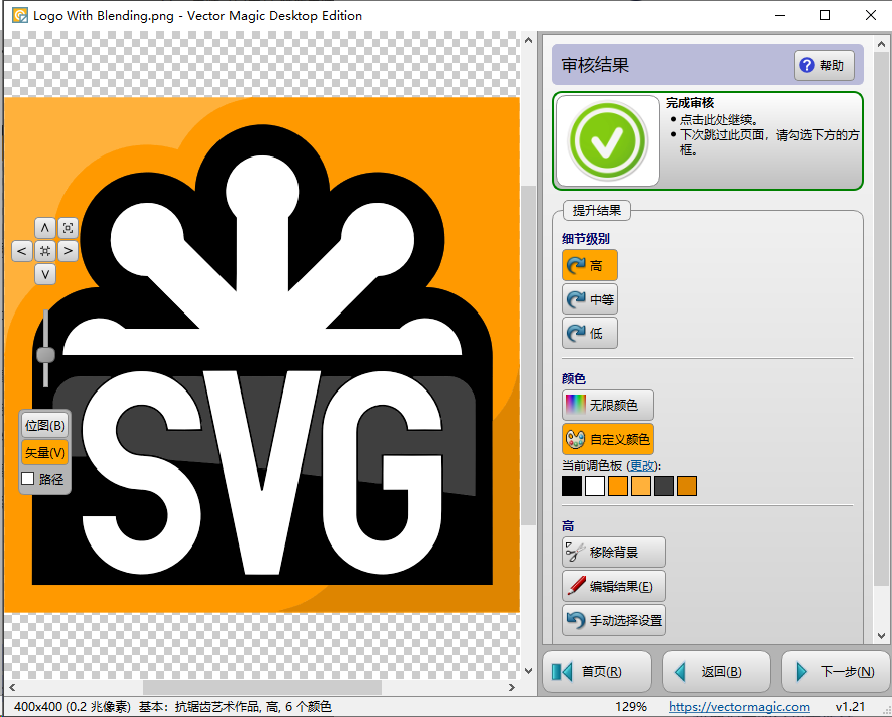Choose 自定义颜色 color mode
The width and height of the screenshot is (892, 717).
[x=608, y=439]
